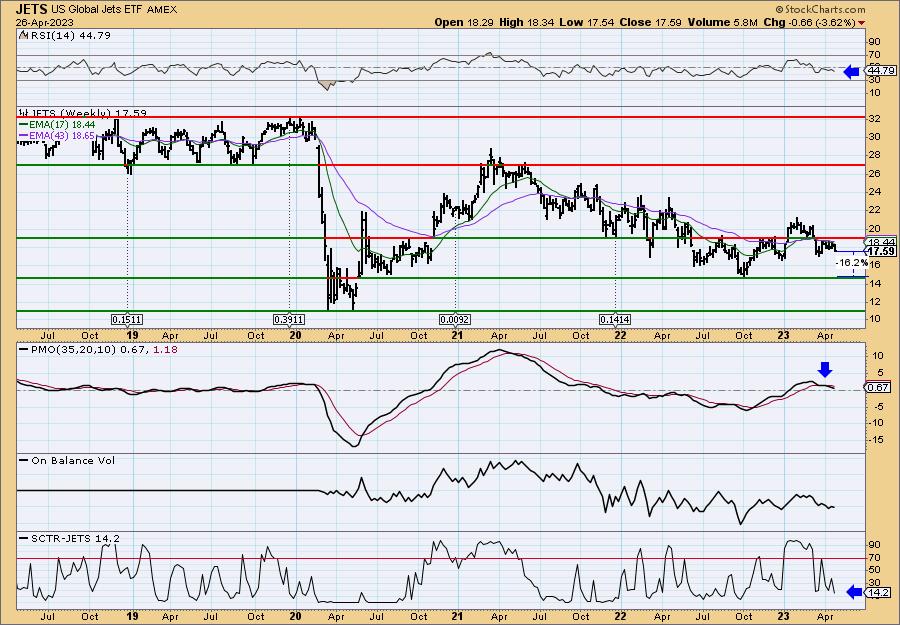Image resolution: width=900 pixels, height=625 pixels.
Task: Click the 0.1511 label box
Action: tap(127, 319)
